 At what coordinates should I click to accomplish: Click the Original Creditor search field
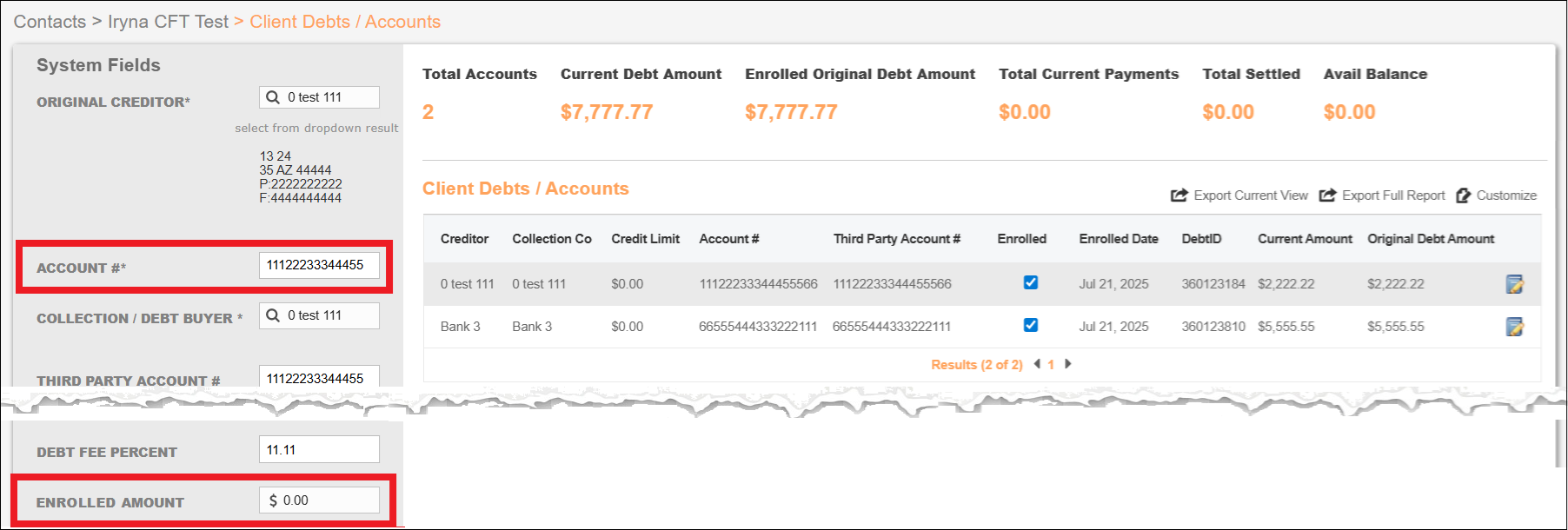point(319,97)
